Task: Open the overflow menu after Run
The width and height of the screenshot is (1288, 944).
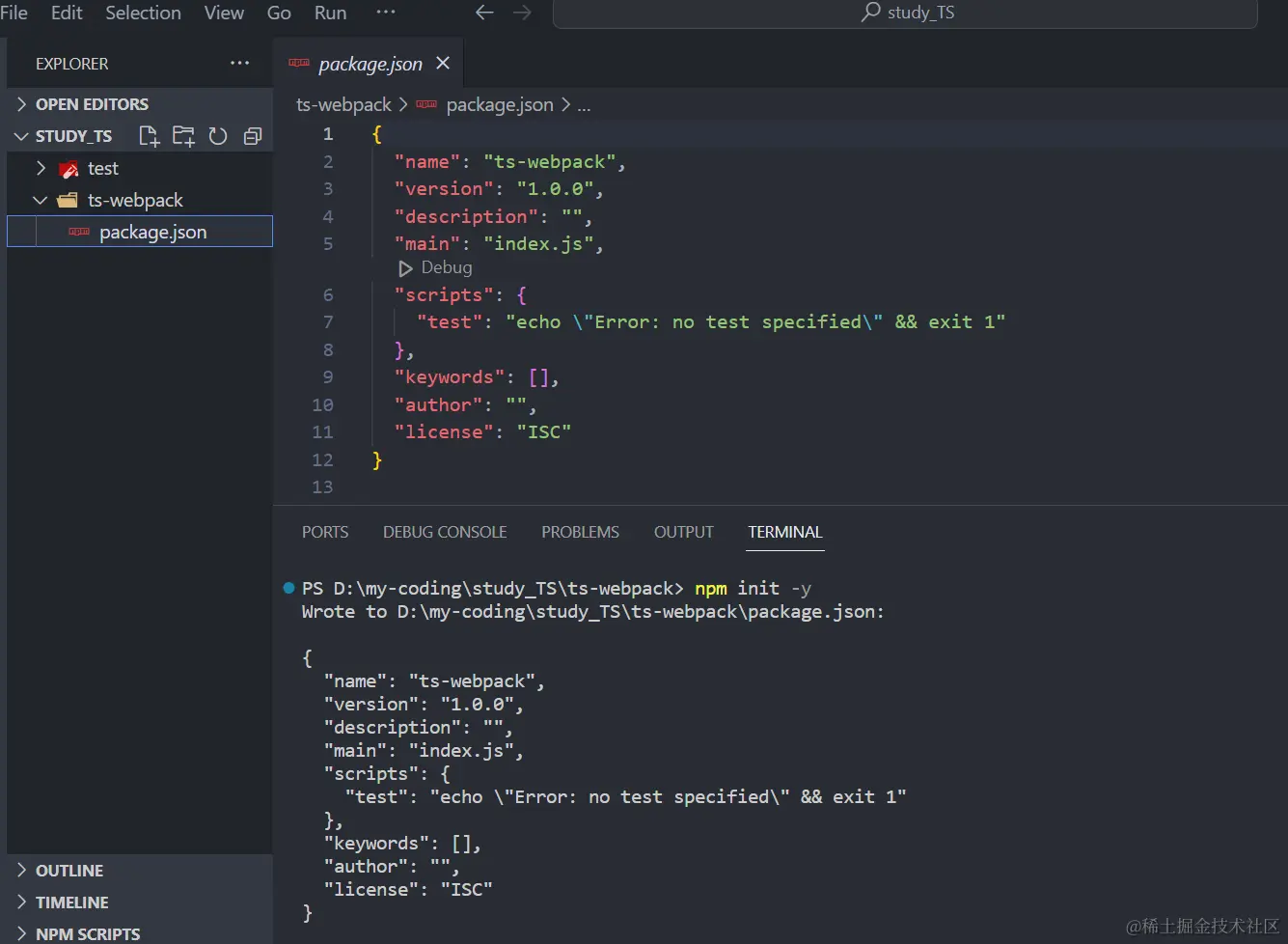Action: 385,13
